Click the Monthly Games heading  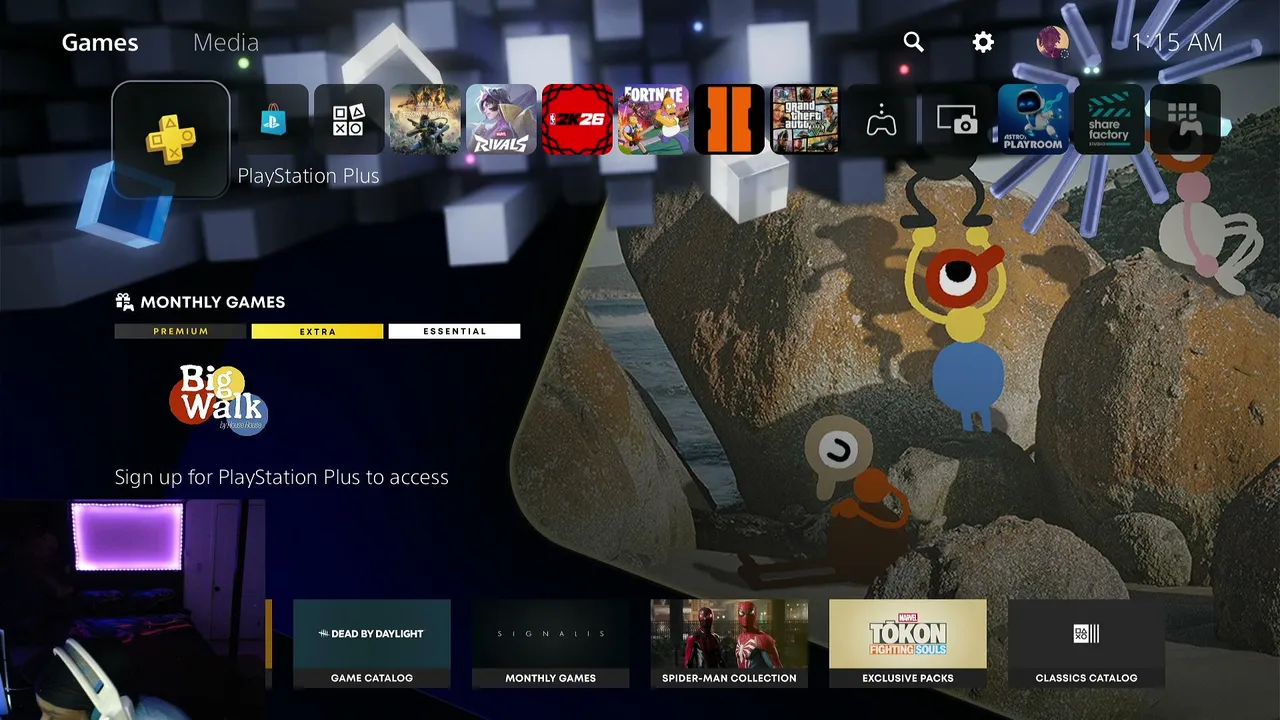pyautogui.click(x=200, y=302)
